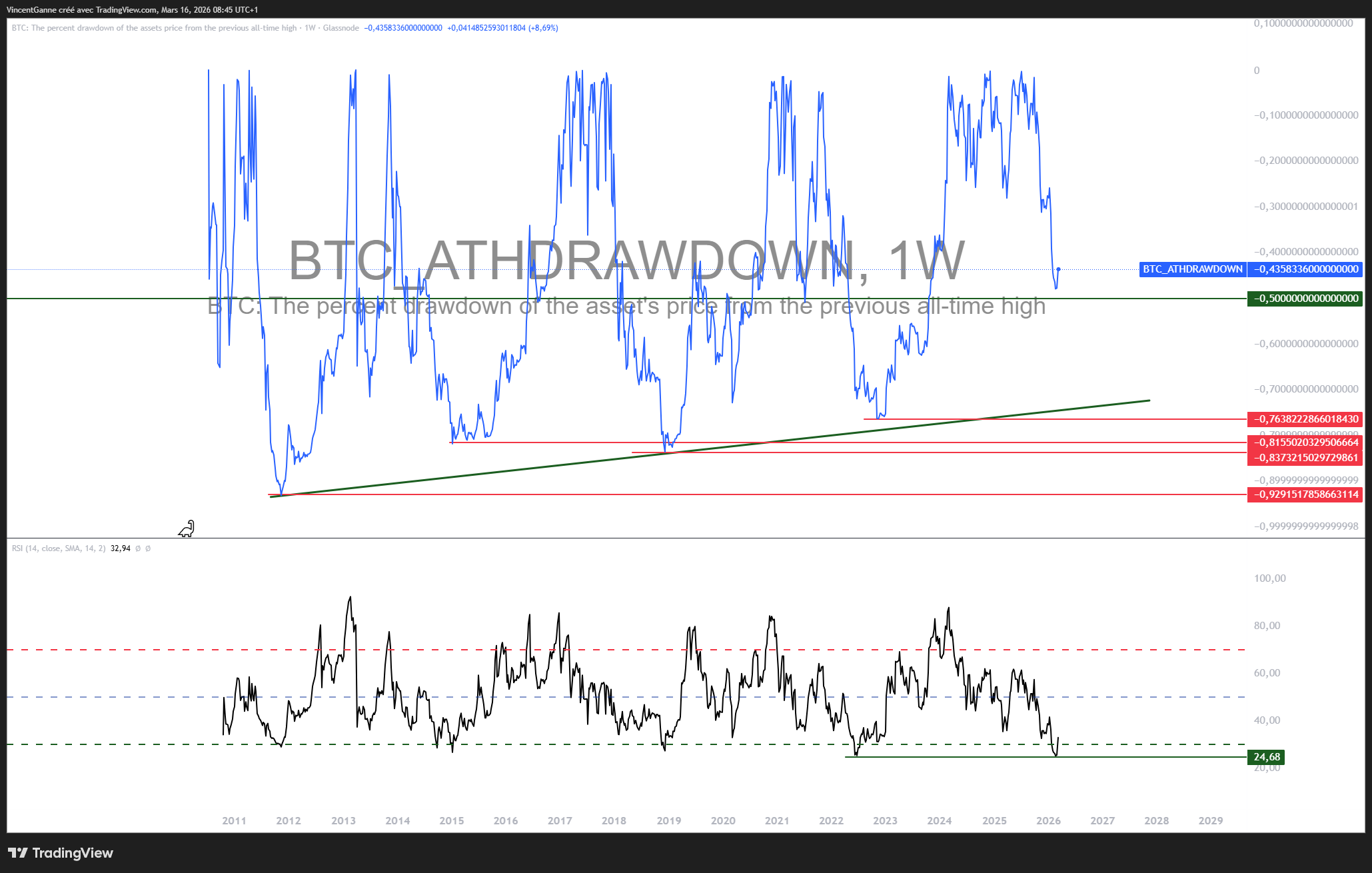Image resolution: width=1372 pixels, height=873 pixels.
Task: Click the 2026 label on the time axis
Action: (1048, 821)
